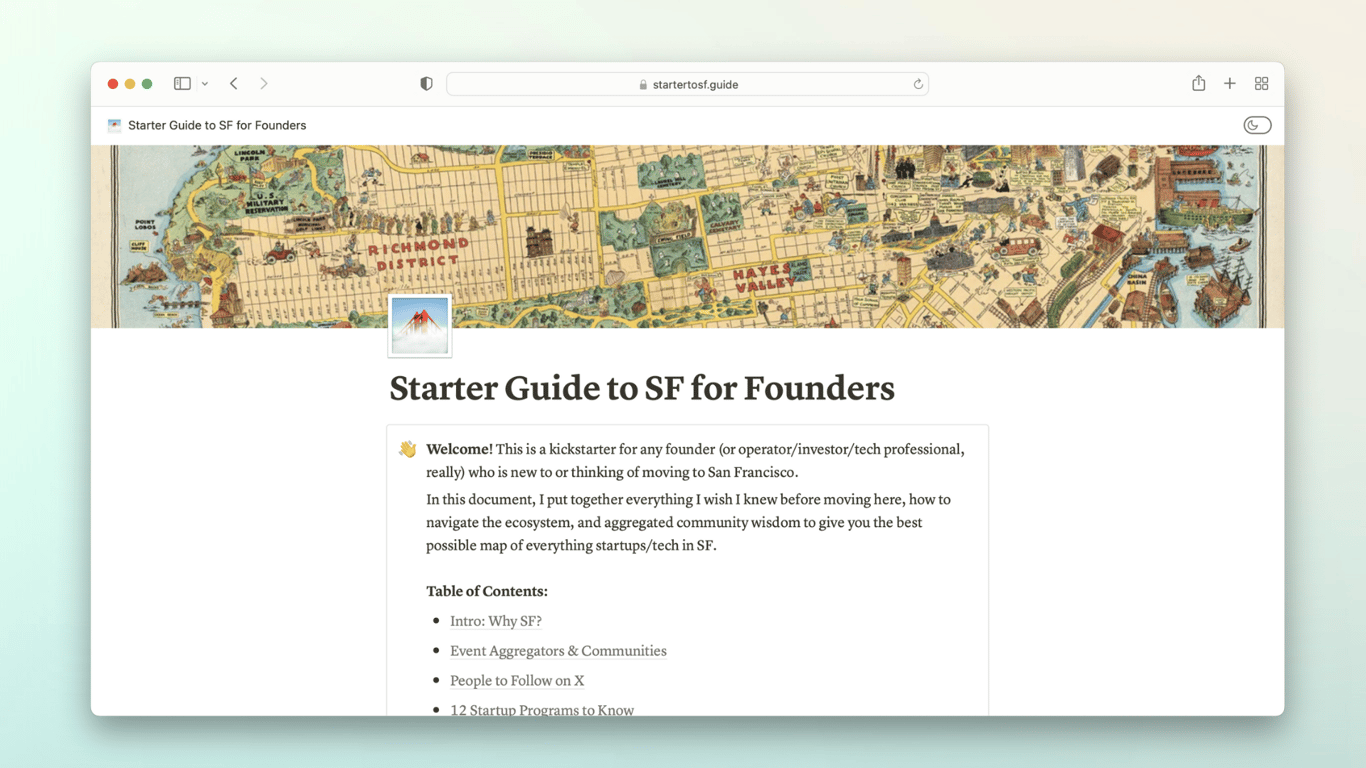Click the bold 'Welcome!' text

459,449
